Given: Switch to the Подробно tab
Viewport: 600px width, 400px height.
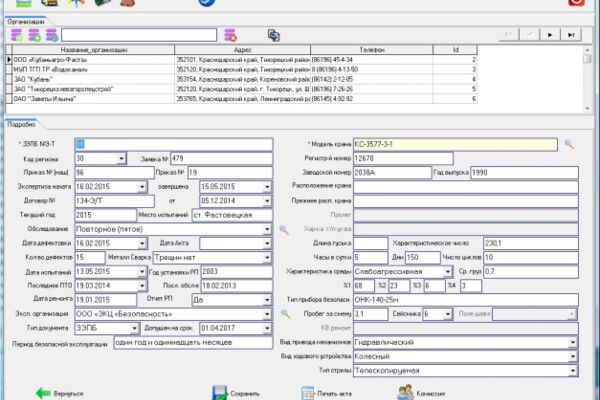Looking at the screenshot, I should pyautogui.click(x=21, y=124).
